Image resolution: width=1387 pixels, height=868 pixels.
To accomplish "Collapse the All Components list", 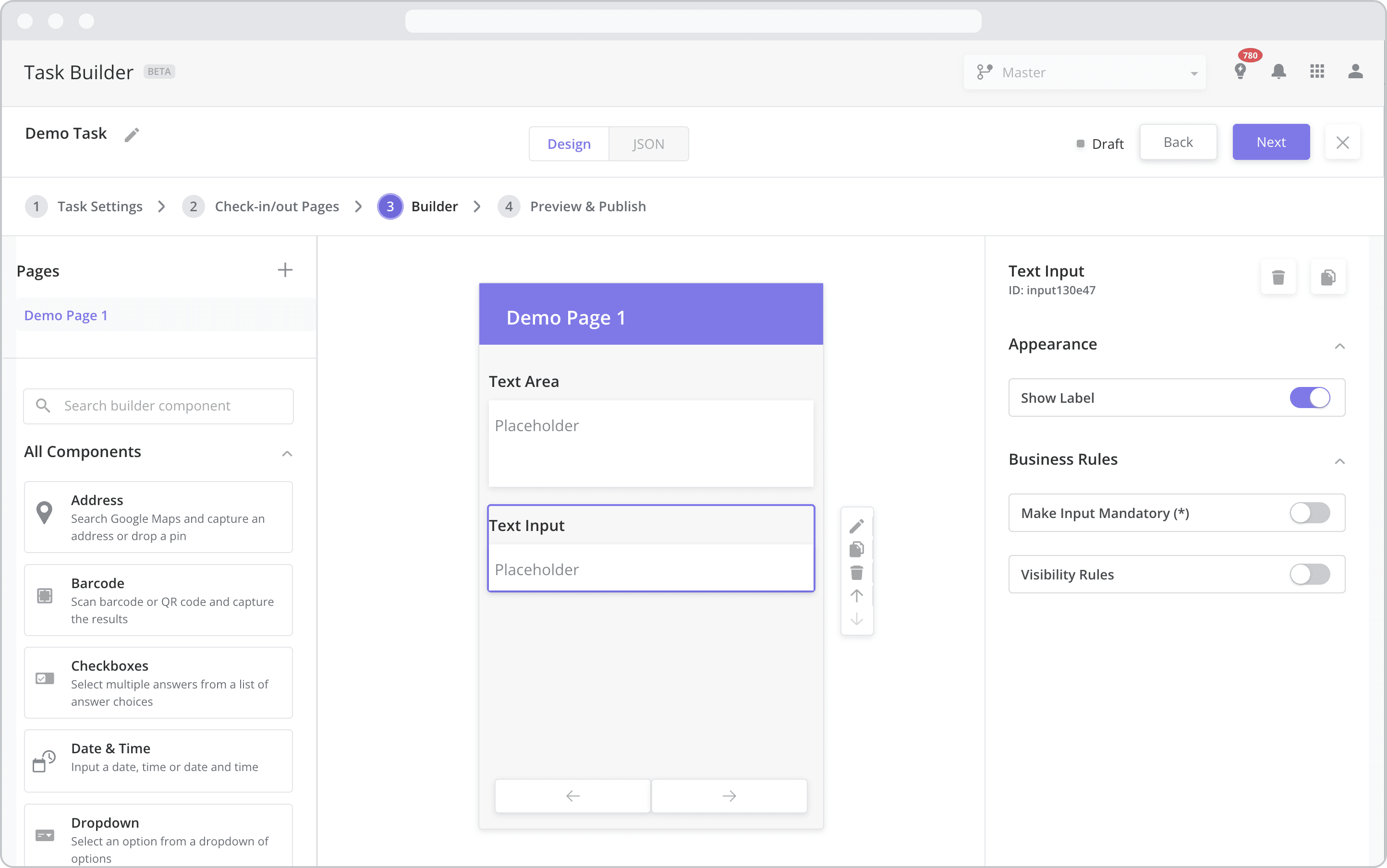I will click(286, 453).
